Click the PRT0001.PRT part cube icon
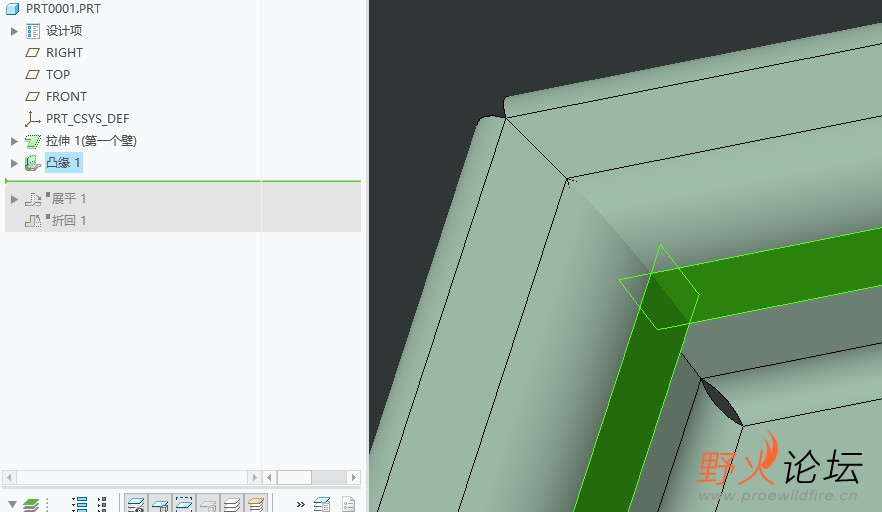The height and width of the screenshot is (512, 882). point(12,8)
